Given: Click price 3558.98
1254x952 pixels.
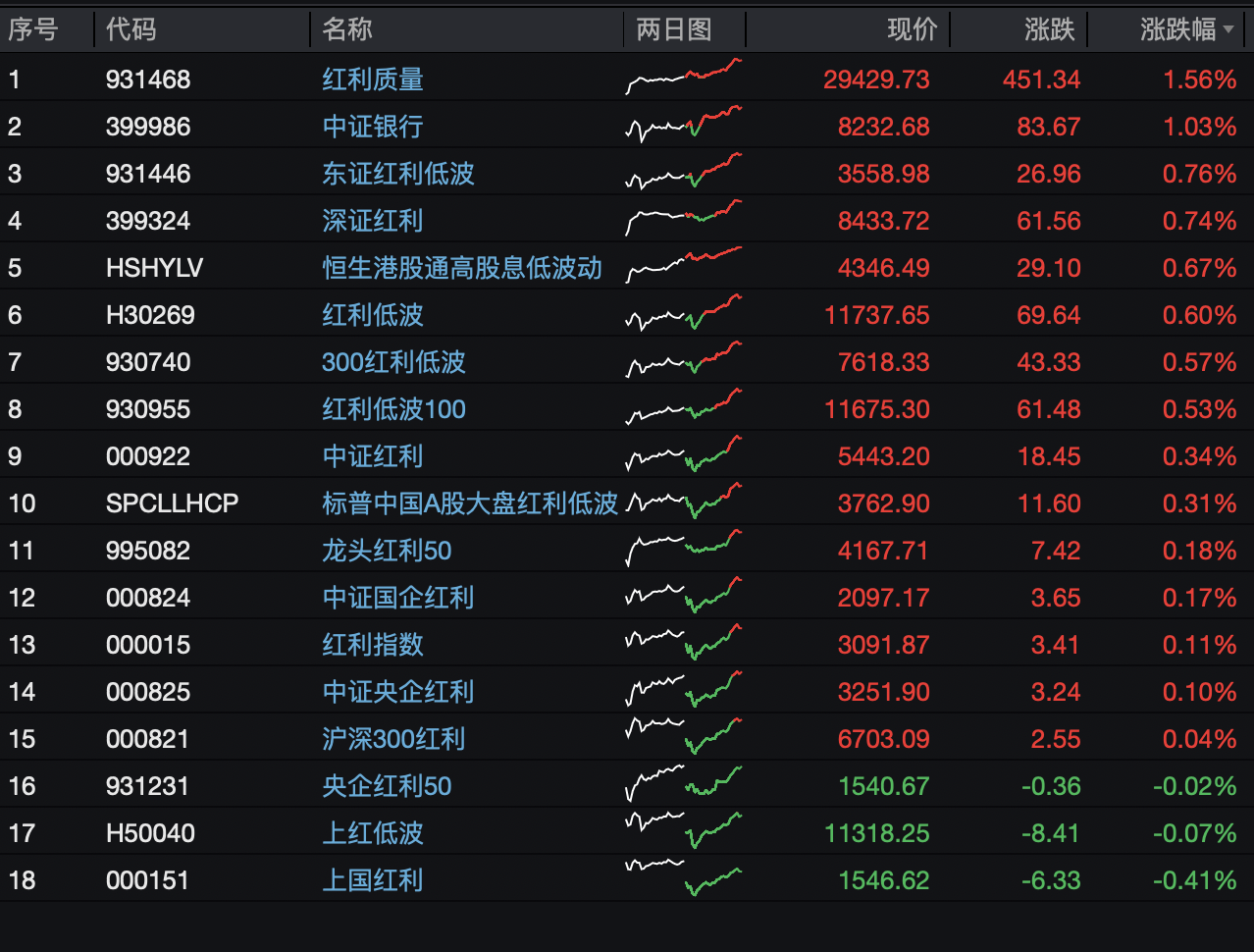Looking at the screenshot, I should coord(884,174).
